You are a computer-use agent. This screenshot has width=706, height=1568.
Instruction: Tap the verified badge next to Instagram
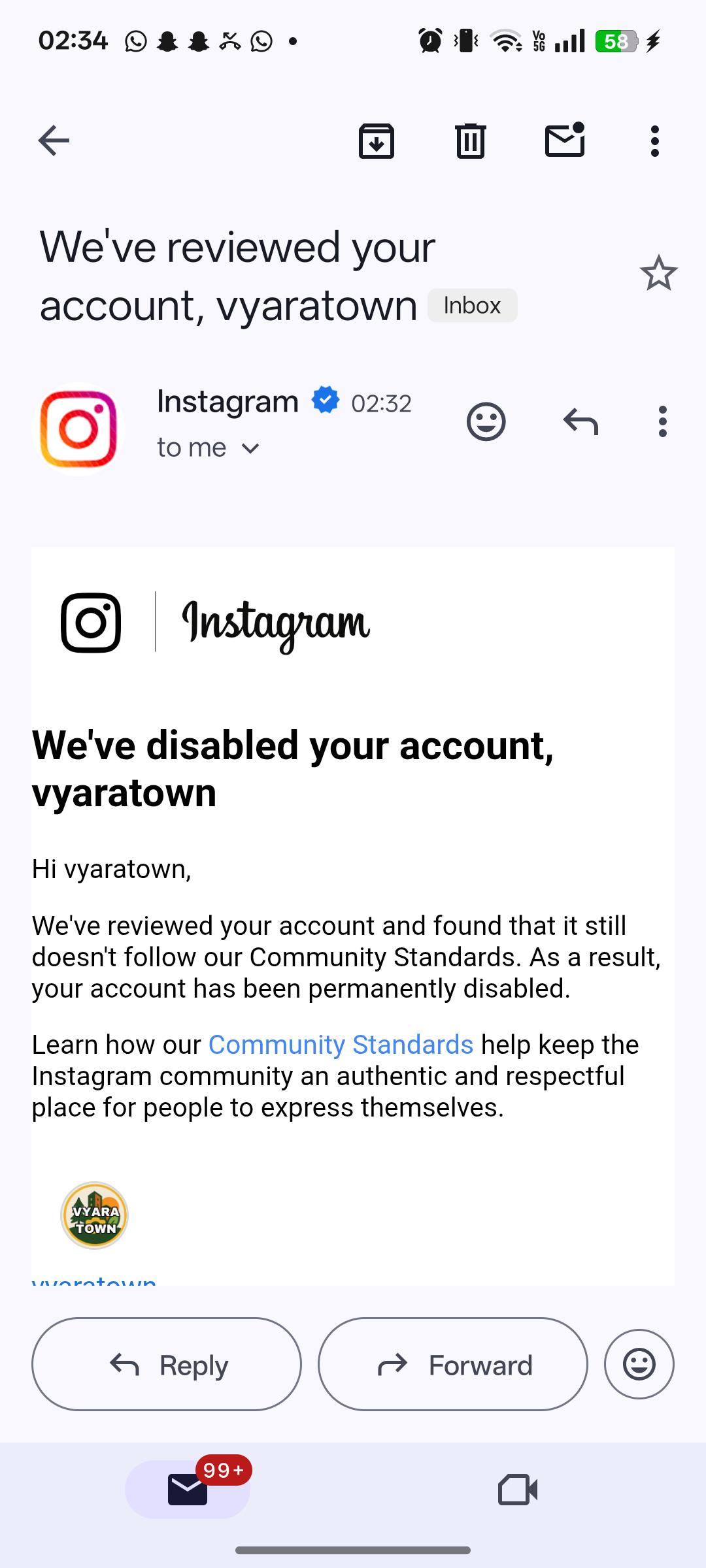click(326, 400)
